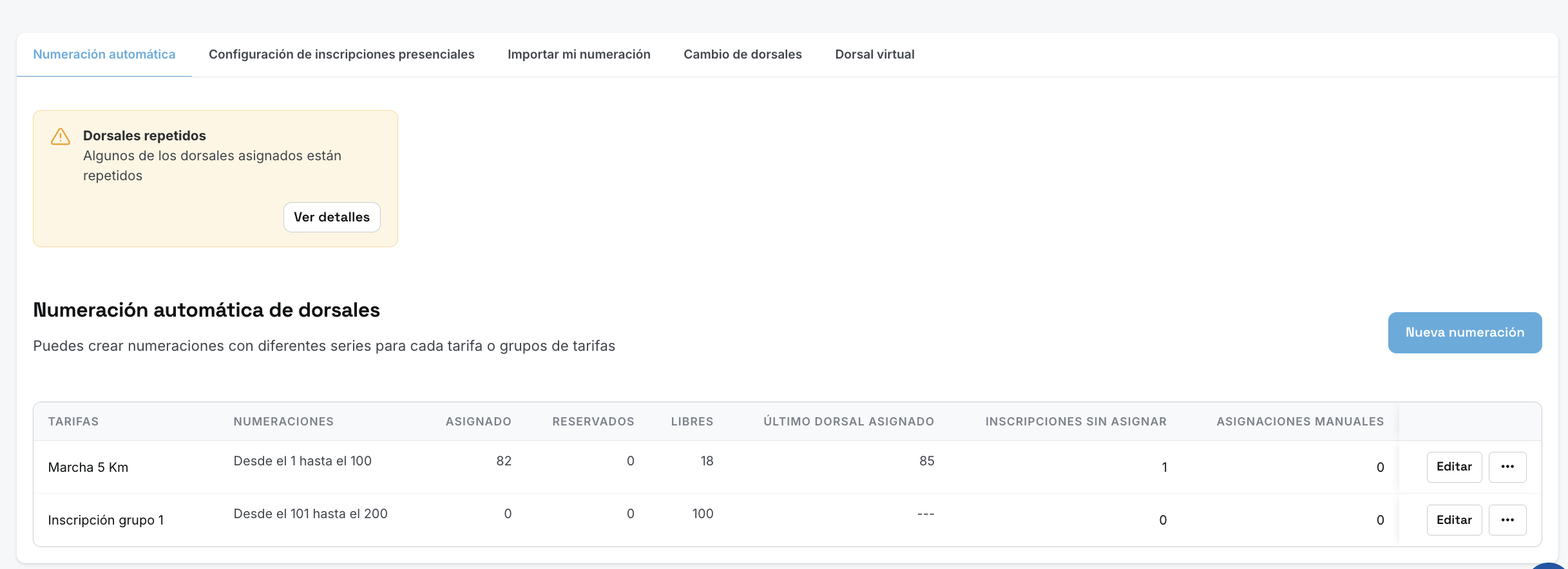Click the Asignado column header

[x=479, y=422]
